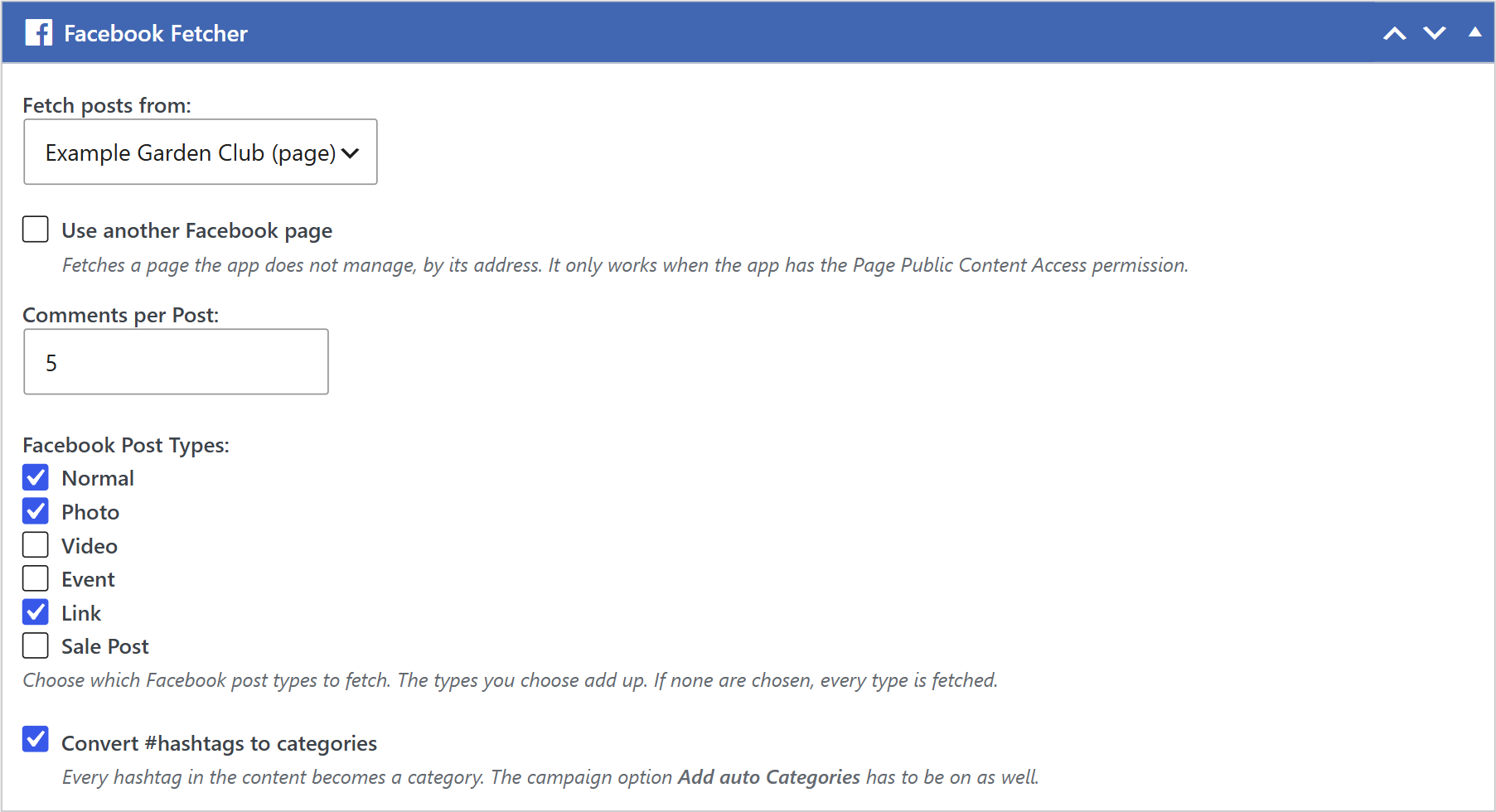The width and height of the screenshot is (1496, 812).
Task: Uncheck the Photo post type
Action: pos(36,511)
